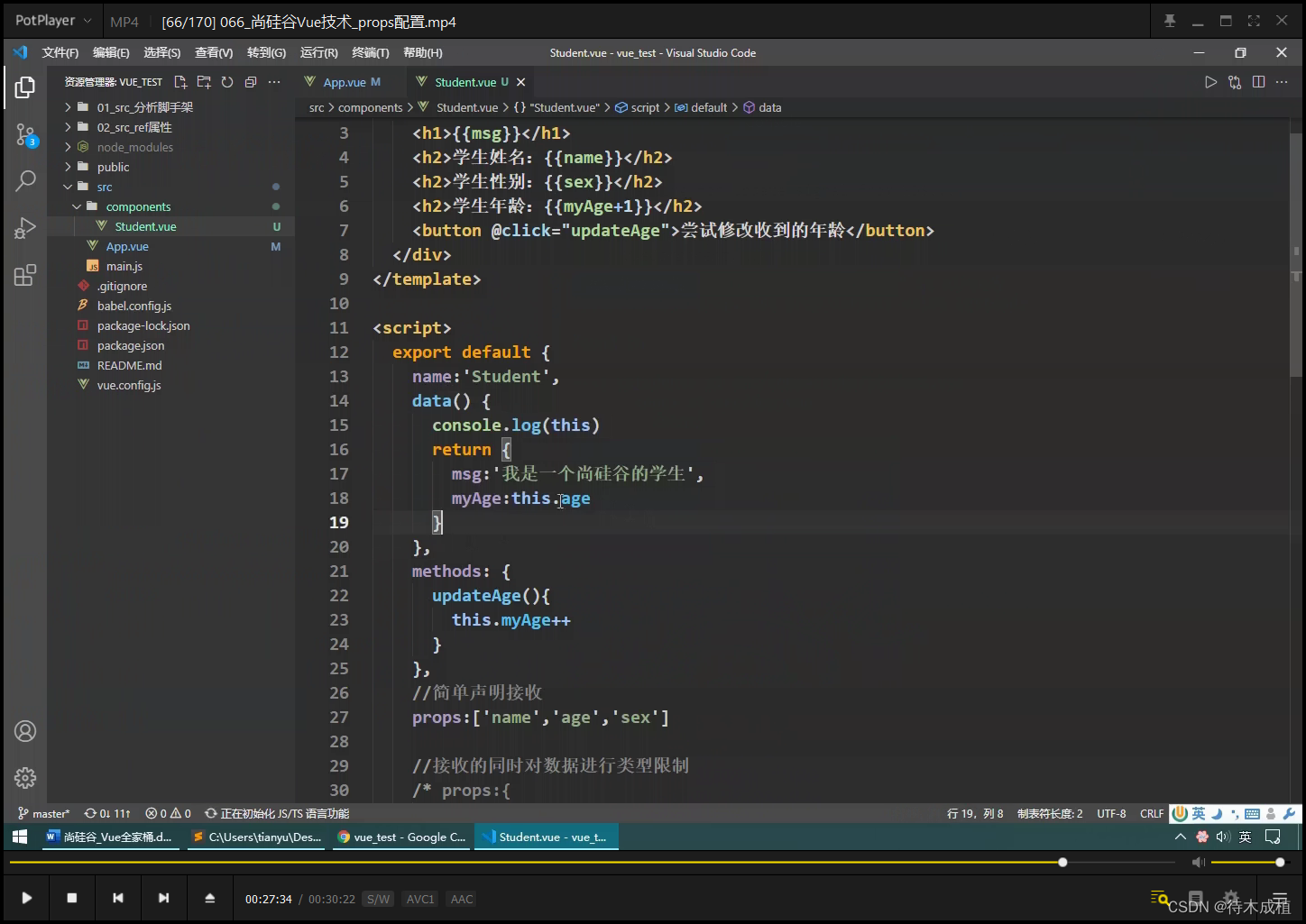The width and height of the screenshot is (1306, 924).
Task: Collapse the src folder
Action: (x=105, y=187)
